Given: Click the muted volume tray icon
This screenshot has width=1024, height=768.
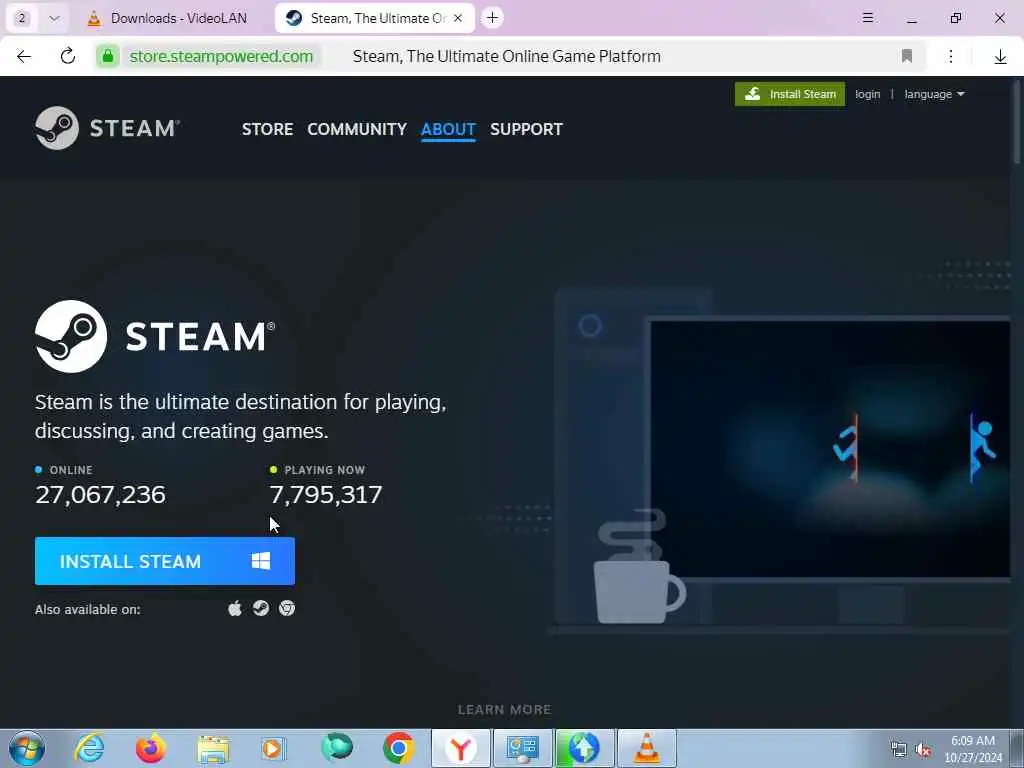Looking at the screenshot, I should (x=923, y=750).
